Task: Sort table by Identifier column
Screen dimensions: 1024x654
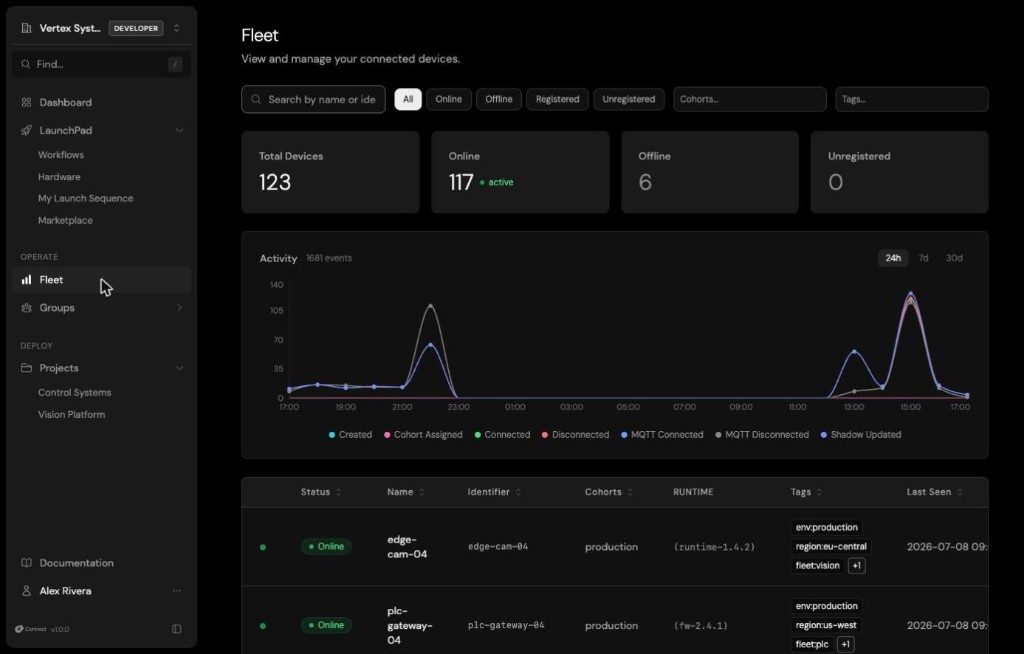Action: [x=494, y=492]
